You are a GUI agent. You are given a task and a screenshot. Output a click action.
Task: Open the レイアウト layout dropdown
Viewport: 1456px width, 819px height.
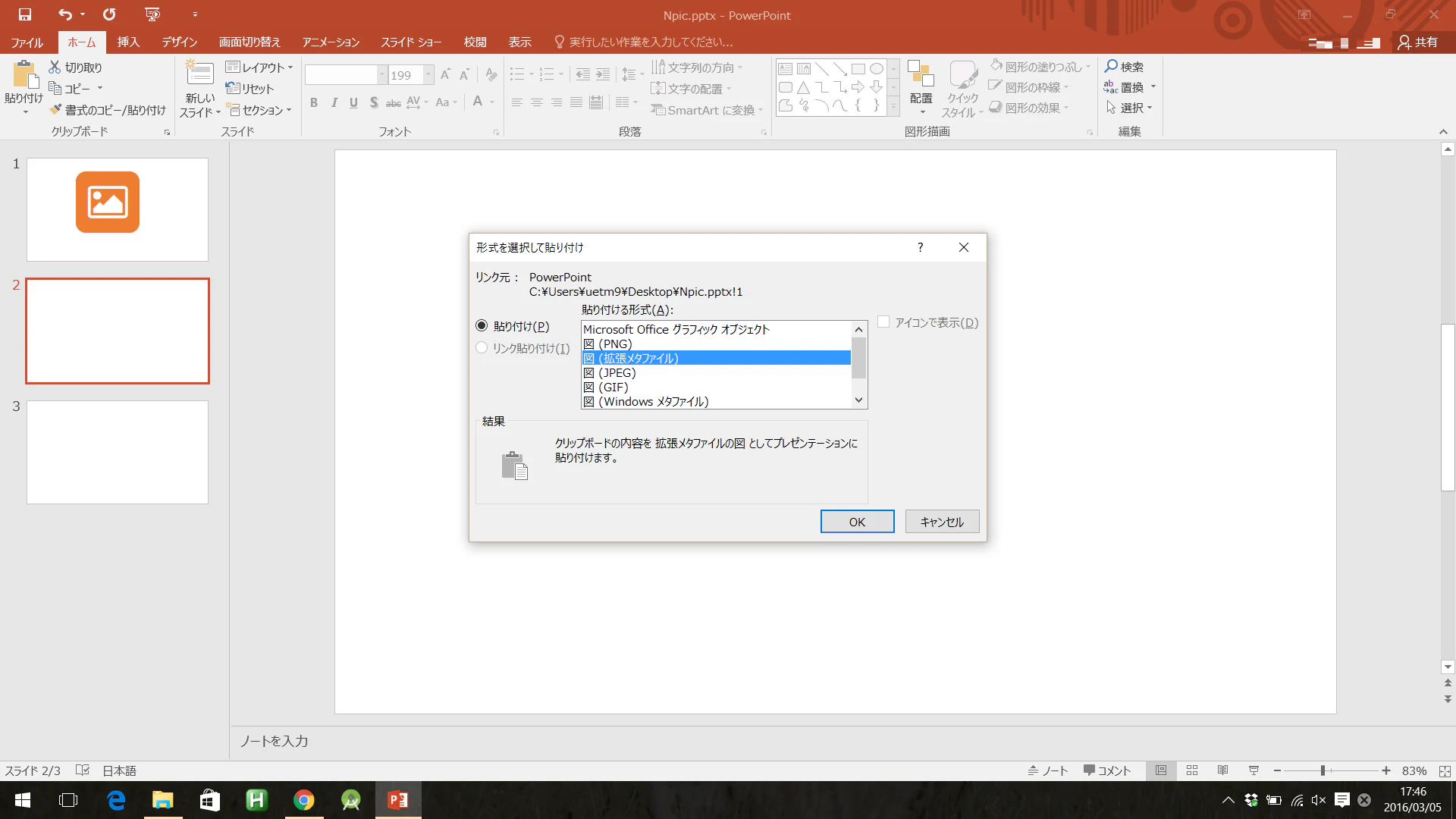(259, 67)
